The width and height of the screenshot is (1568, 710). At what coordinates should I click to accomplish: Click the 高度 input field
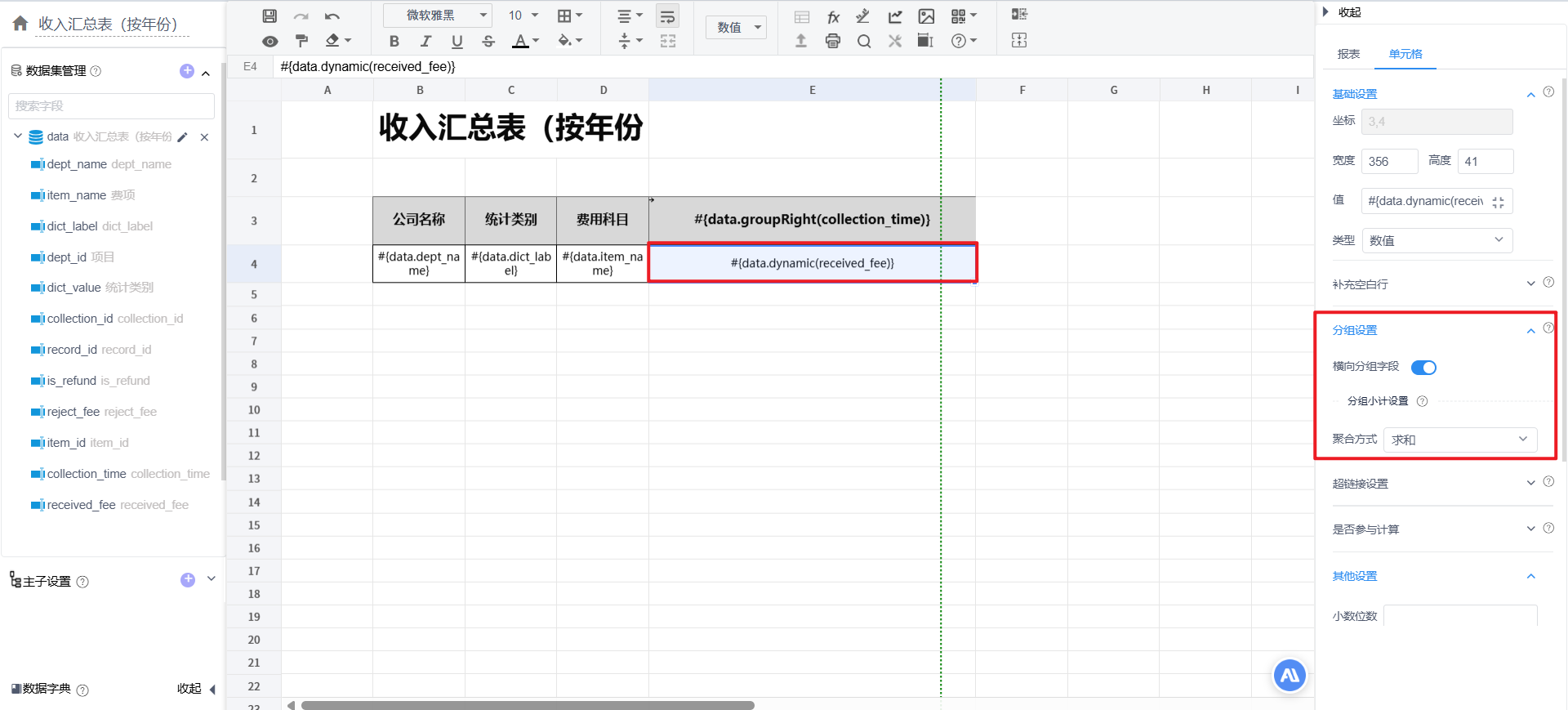click(1485, 162)
